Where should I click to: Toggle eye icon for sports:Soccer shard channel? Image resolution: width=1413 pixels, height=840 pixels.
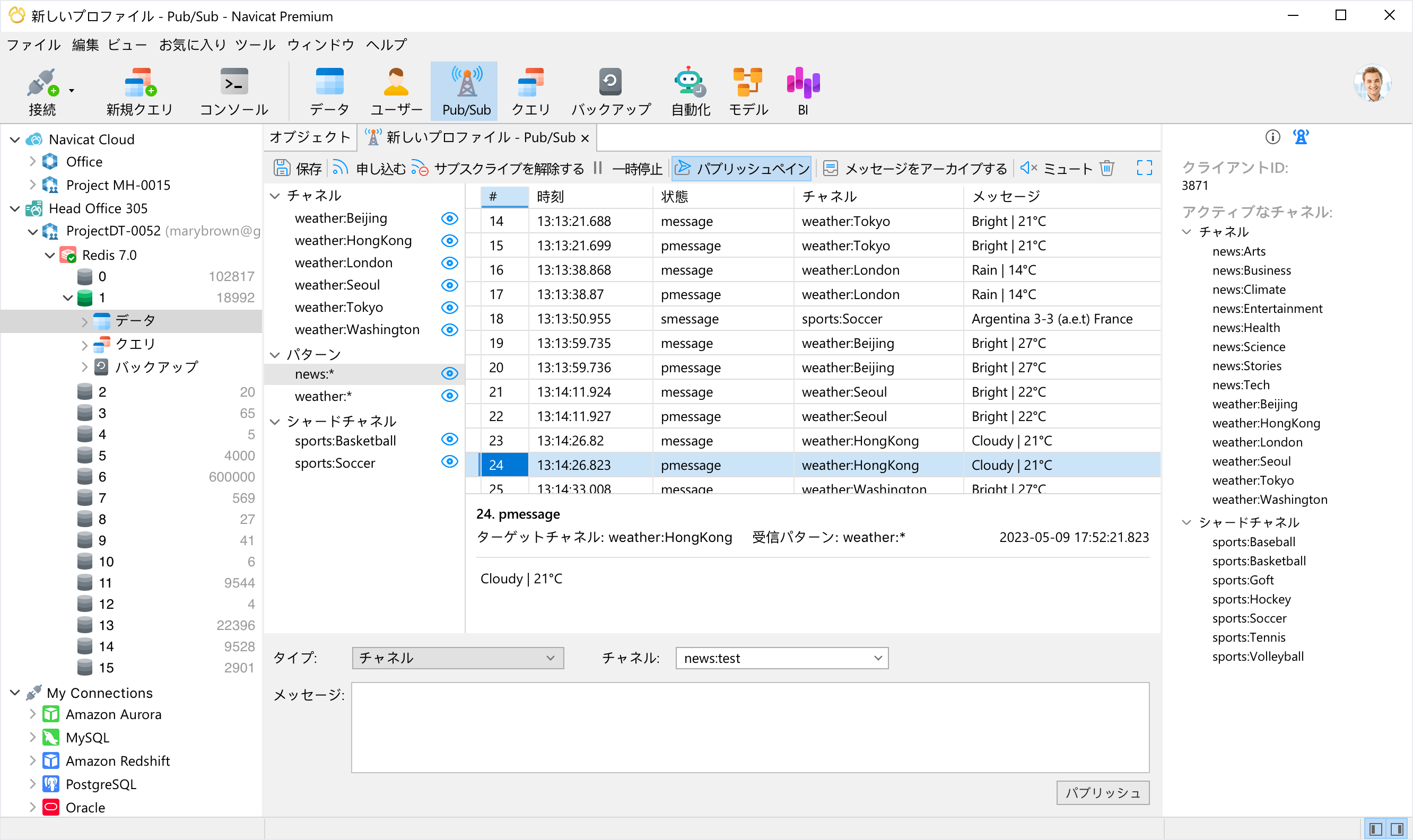(449, 462)
